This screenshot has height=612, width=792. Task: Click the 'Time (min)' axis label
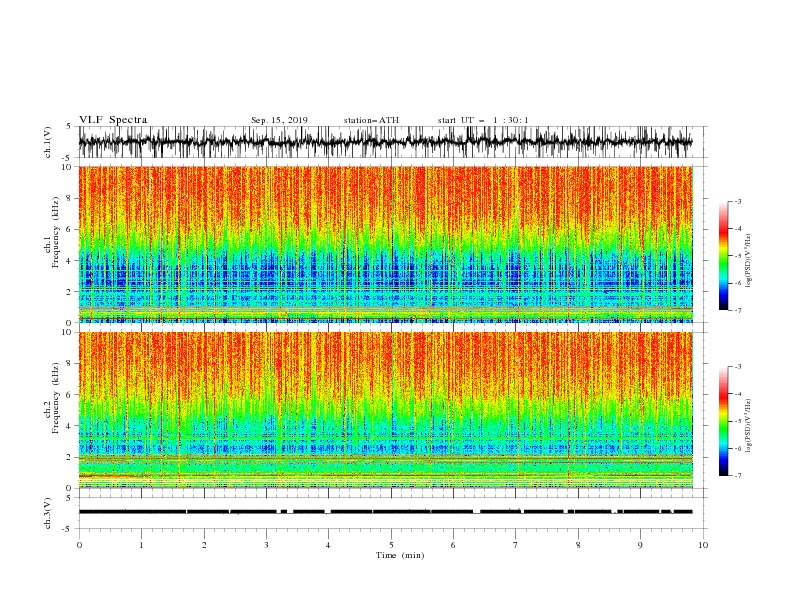tap(400, 555)
